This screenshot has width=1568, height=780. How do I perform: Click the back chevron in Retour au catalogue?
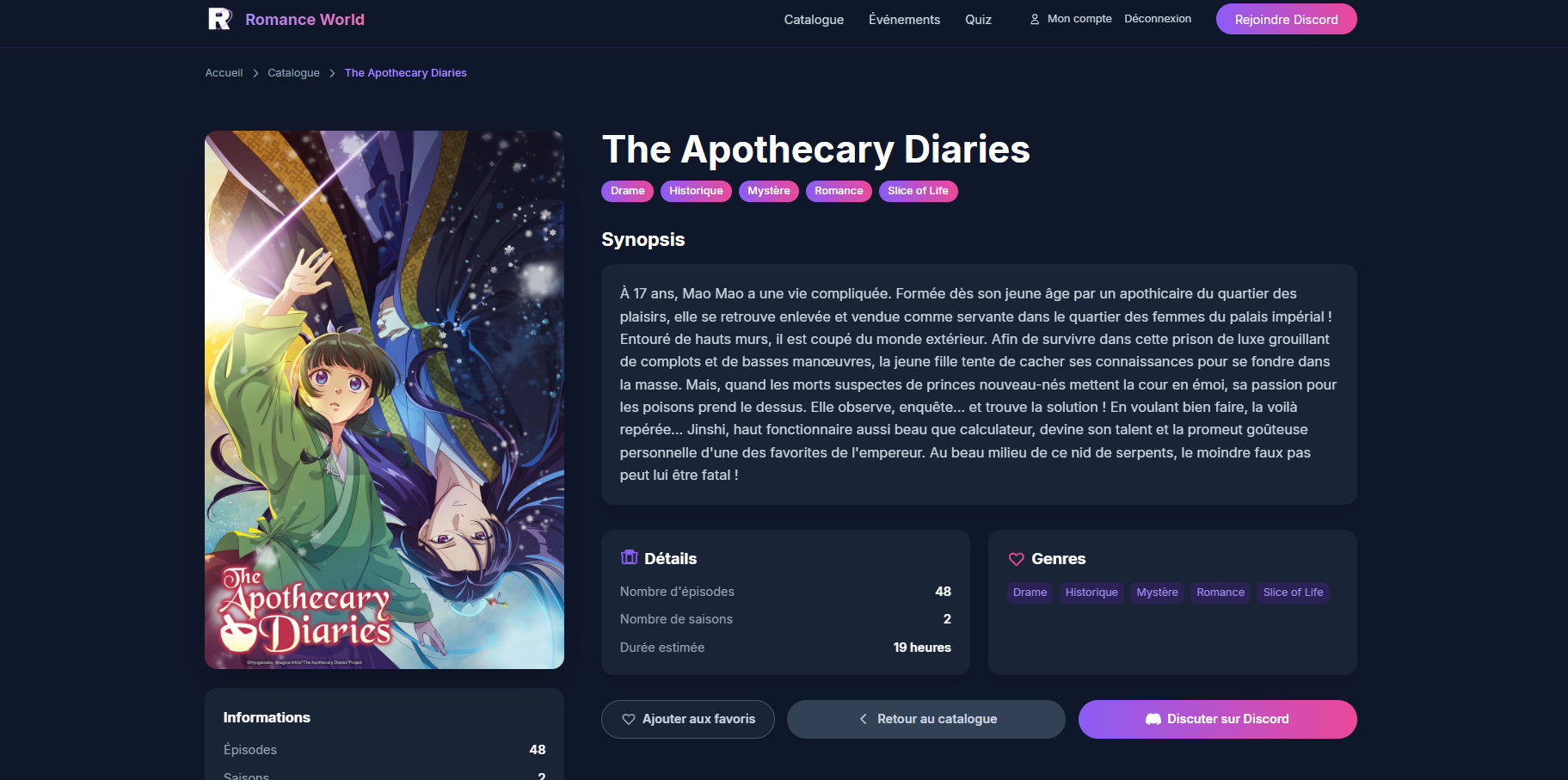pos(863,719)
